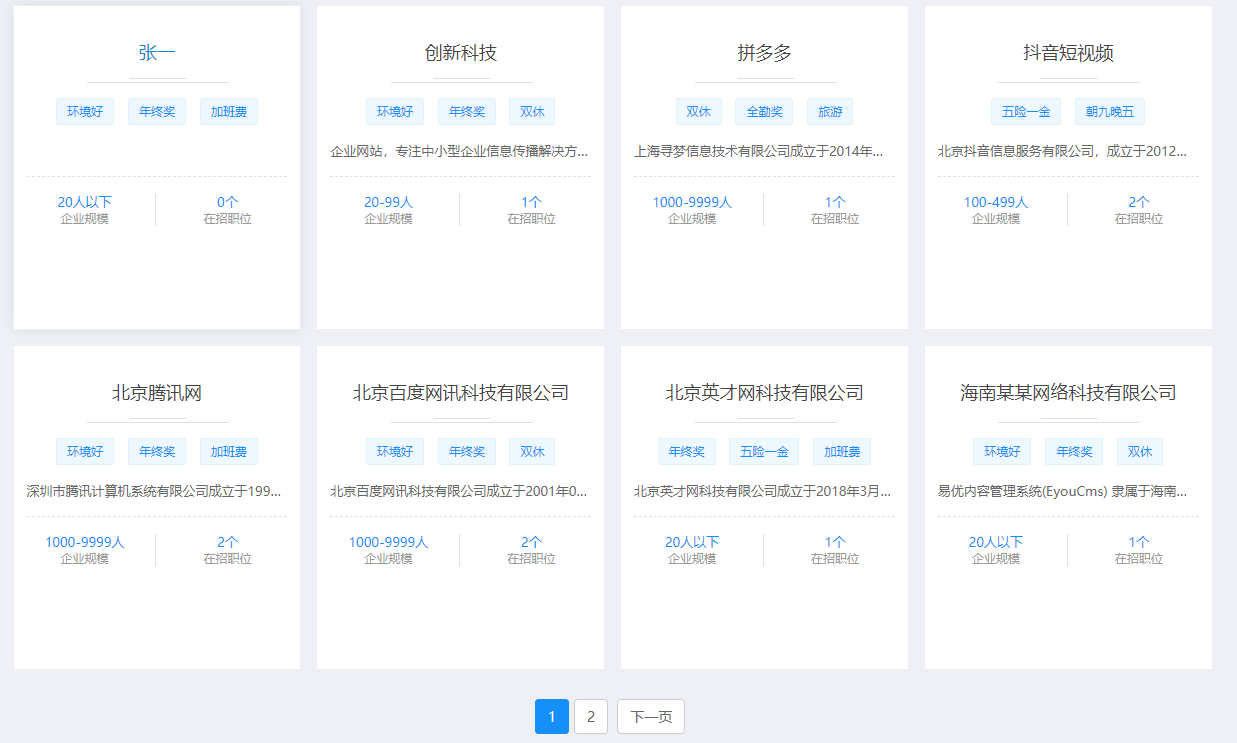Click the 1个 positions count for 海南某某网络科技有限公司

[x=1140, y=542]
